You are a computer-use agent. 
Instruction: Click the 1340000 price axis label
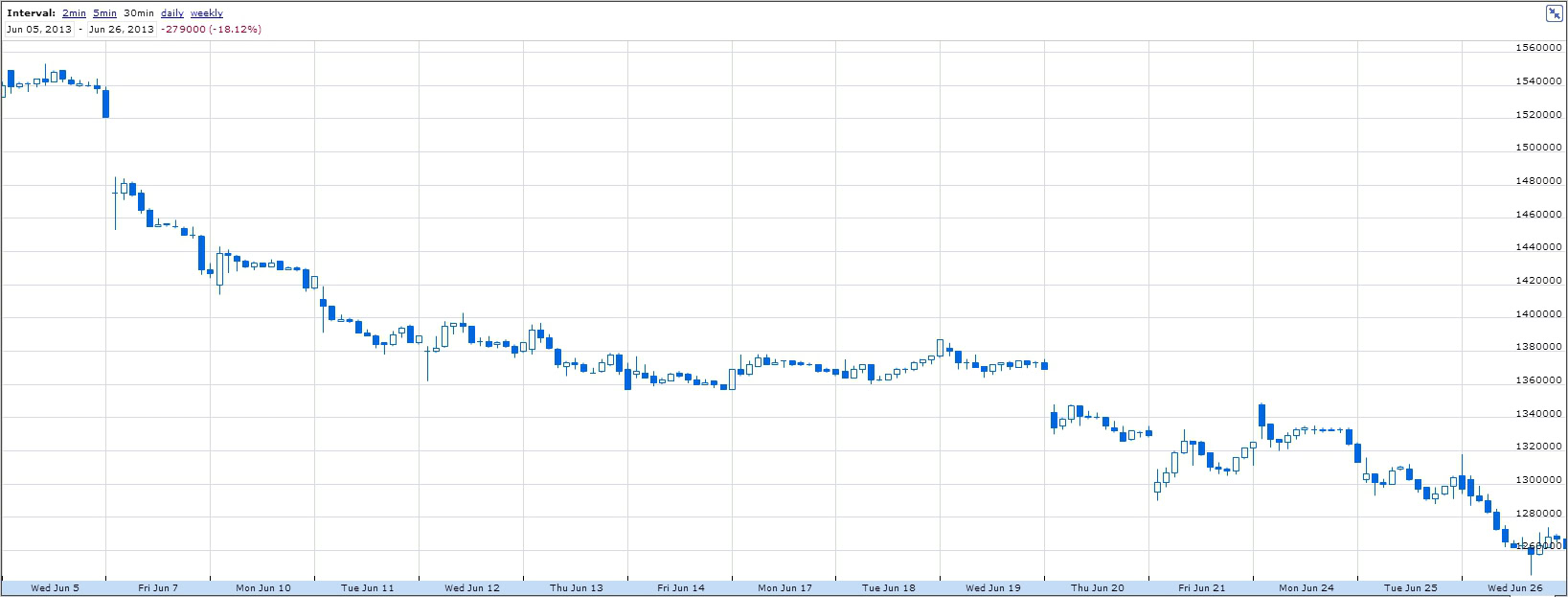click(x=1540, y=414)
